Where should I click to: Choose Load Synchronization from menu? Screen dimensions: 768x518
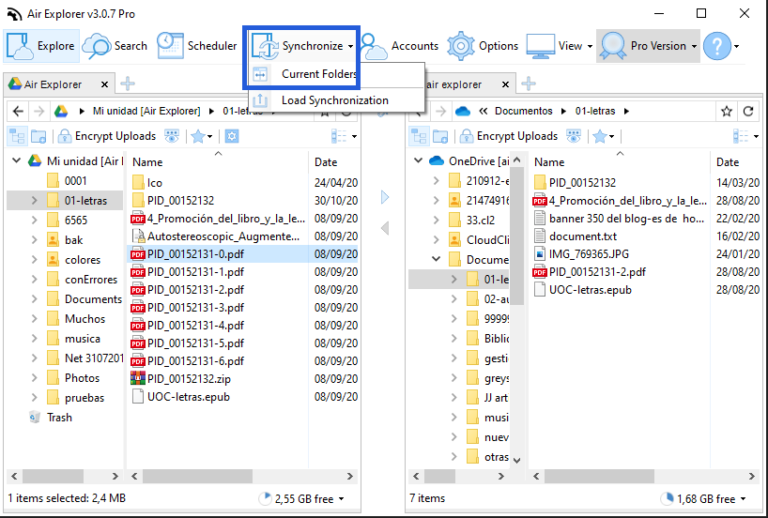click(334, 100)
